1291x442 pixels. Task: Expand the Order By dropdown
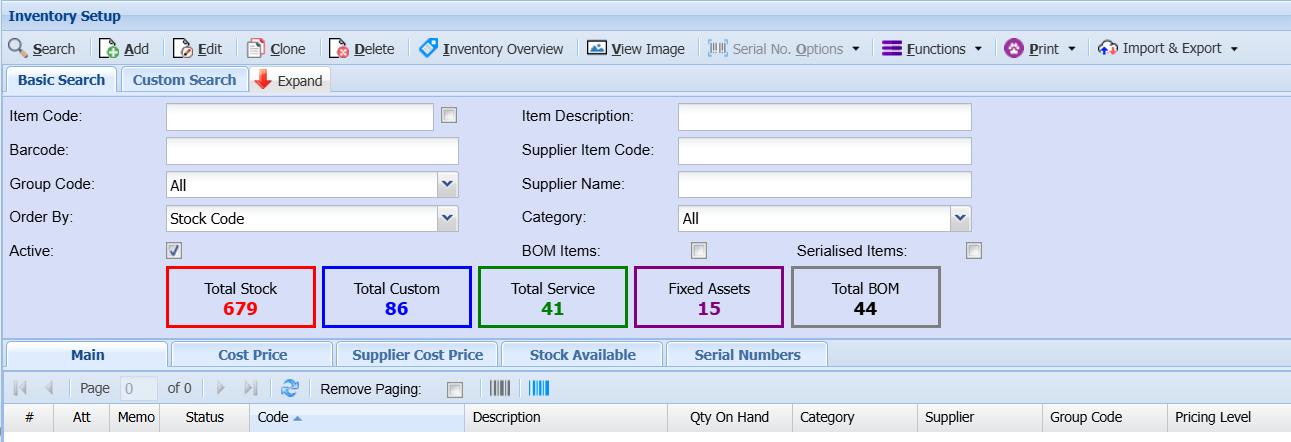pyautogui.click(x=447, y=218)
